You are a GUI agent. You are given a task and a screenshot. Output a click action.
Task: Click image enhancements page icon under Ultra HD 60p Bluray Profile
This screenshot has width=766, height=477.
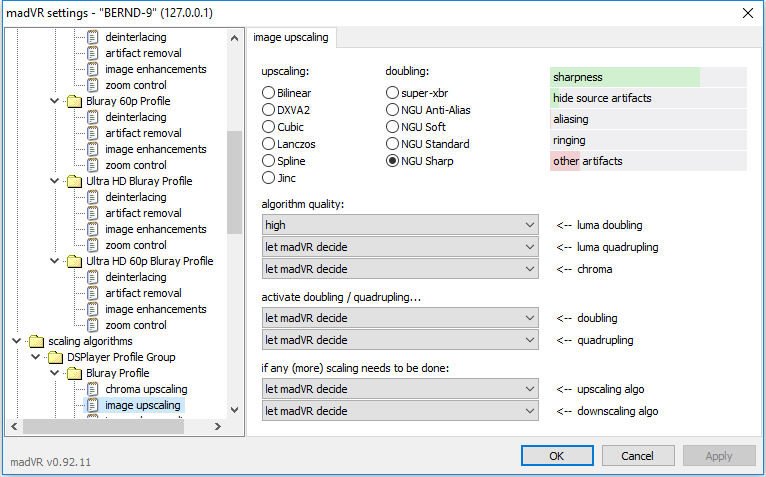click(x=92, y=309)
